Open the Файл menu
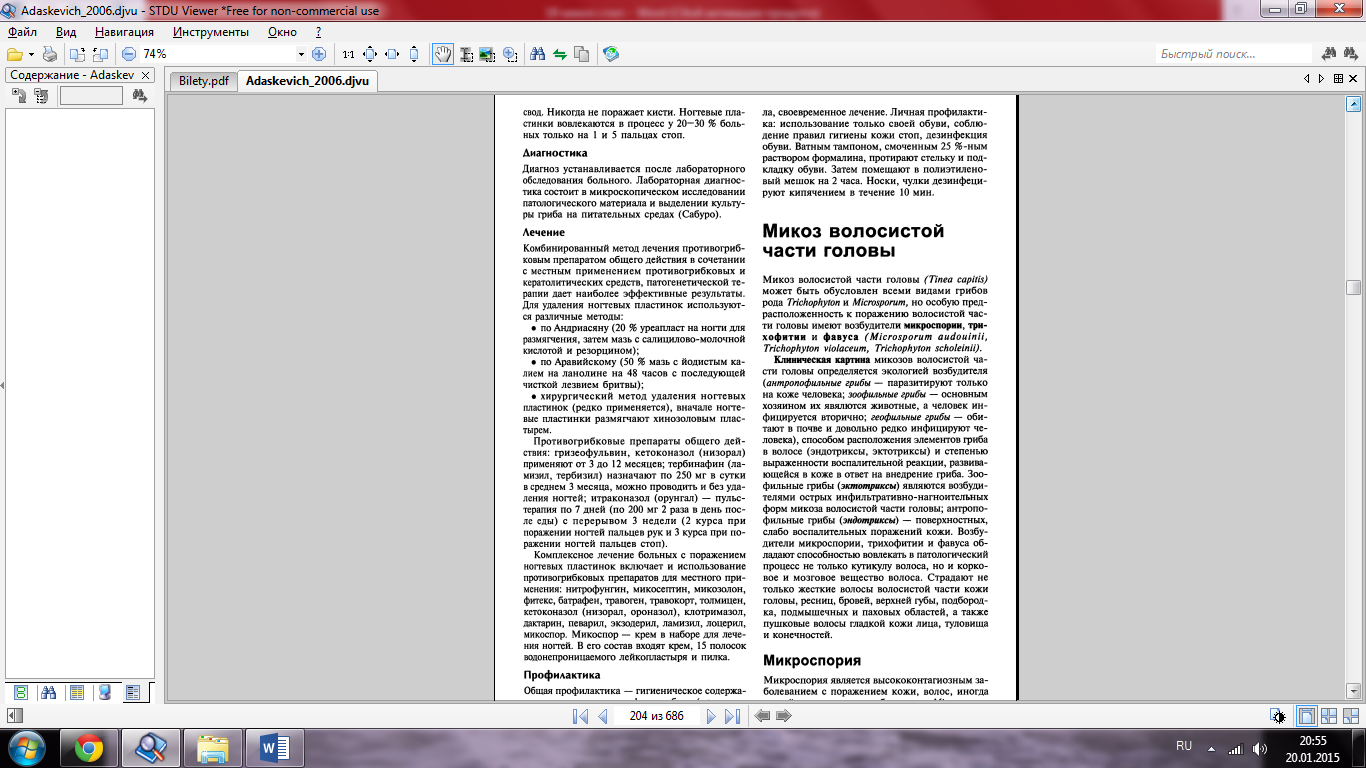This screenshot has height=768, width=1366. tap(23, 32)
